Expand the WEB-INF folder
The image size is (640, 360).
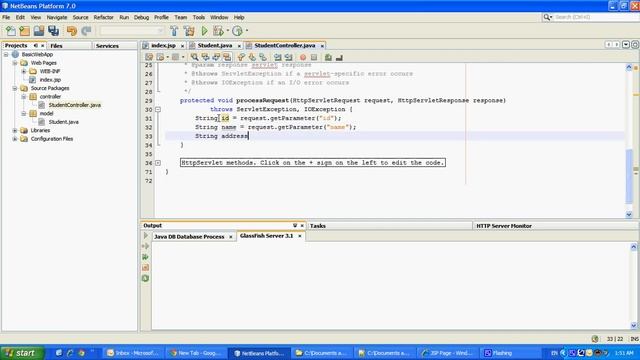click(x=24, y=71)
